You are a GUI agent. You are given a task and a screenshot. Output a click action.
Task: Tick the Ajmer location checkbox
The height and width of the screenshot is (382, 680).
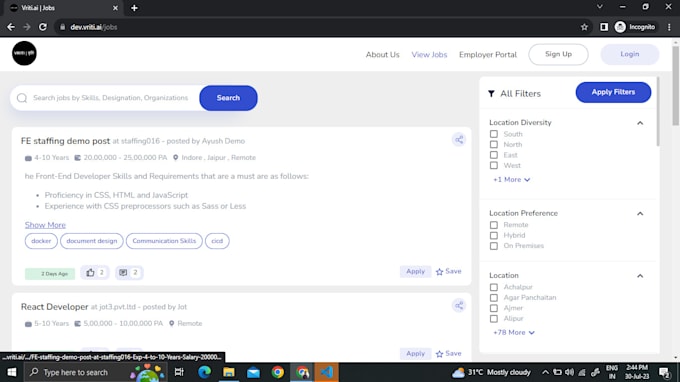point(494,308)
